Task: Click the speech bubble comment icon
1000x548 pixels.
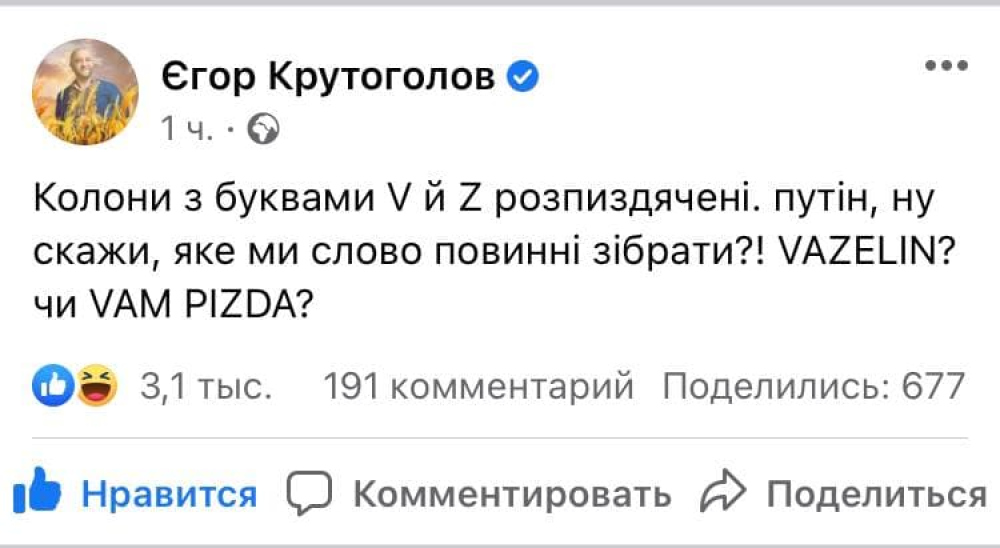Action: tap(307, 492)
